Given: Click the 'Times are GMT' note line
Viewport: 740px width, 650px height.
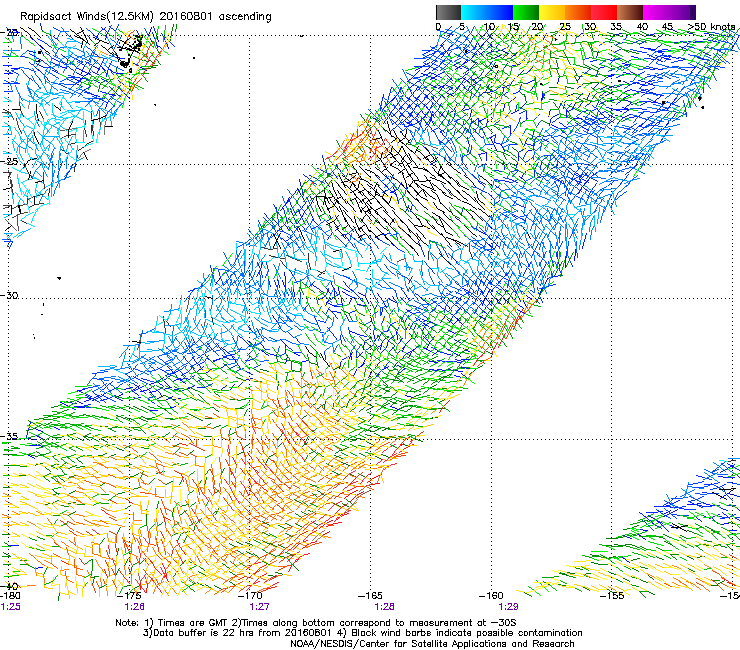Looking at the screenshot, I should click(x=316, y=623).
